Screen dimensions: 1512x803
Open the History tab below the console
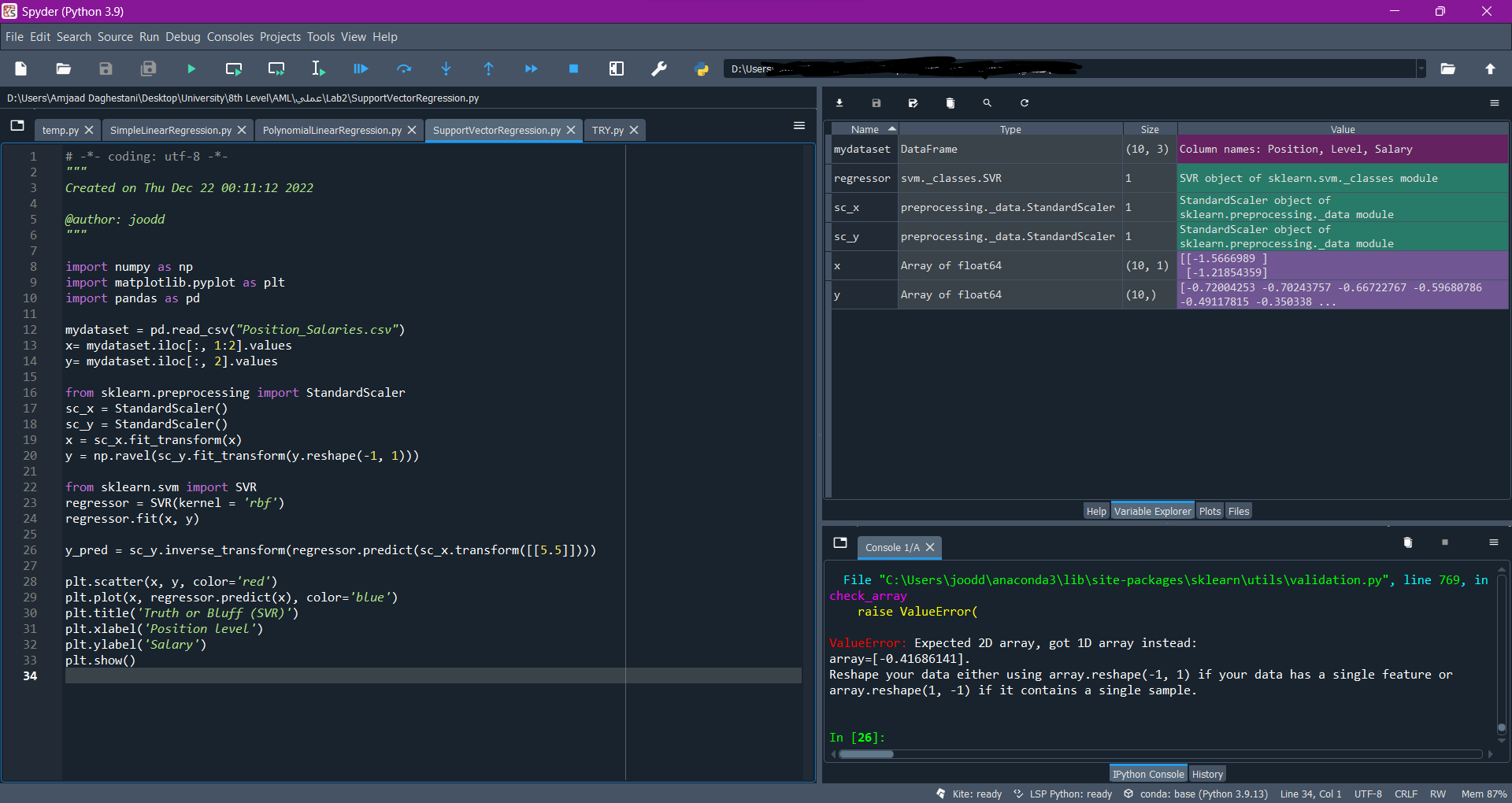pyautogui.click(x=1207, y=774)
